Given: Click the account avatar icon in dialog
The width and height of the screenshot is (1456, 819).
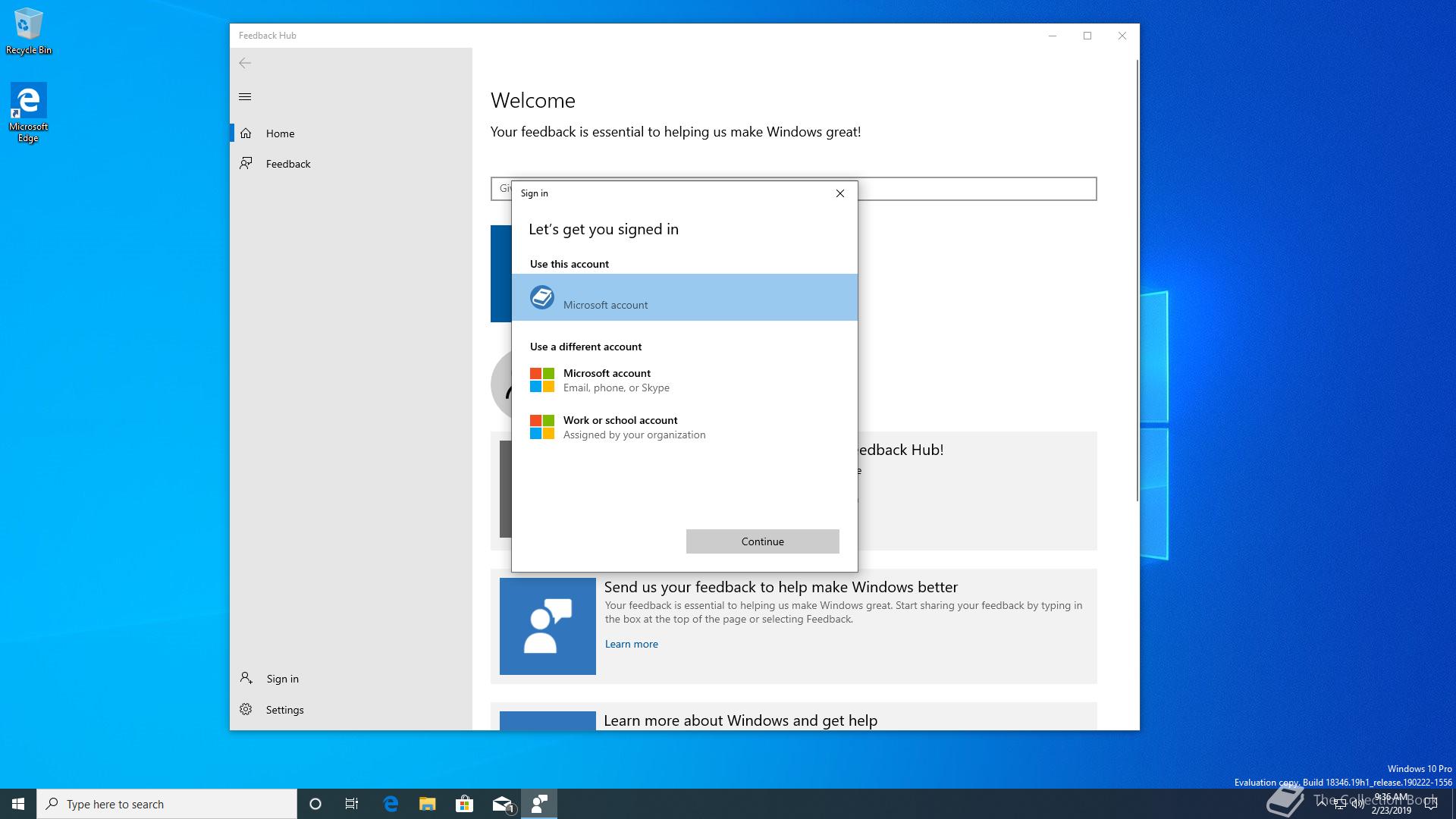Looking at the screenshot, I should point(542,297).
